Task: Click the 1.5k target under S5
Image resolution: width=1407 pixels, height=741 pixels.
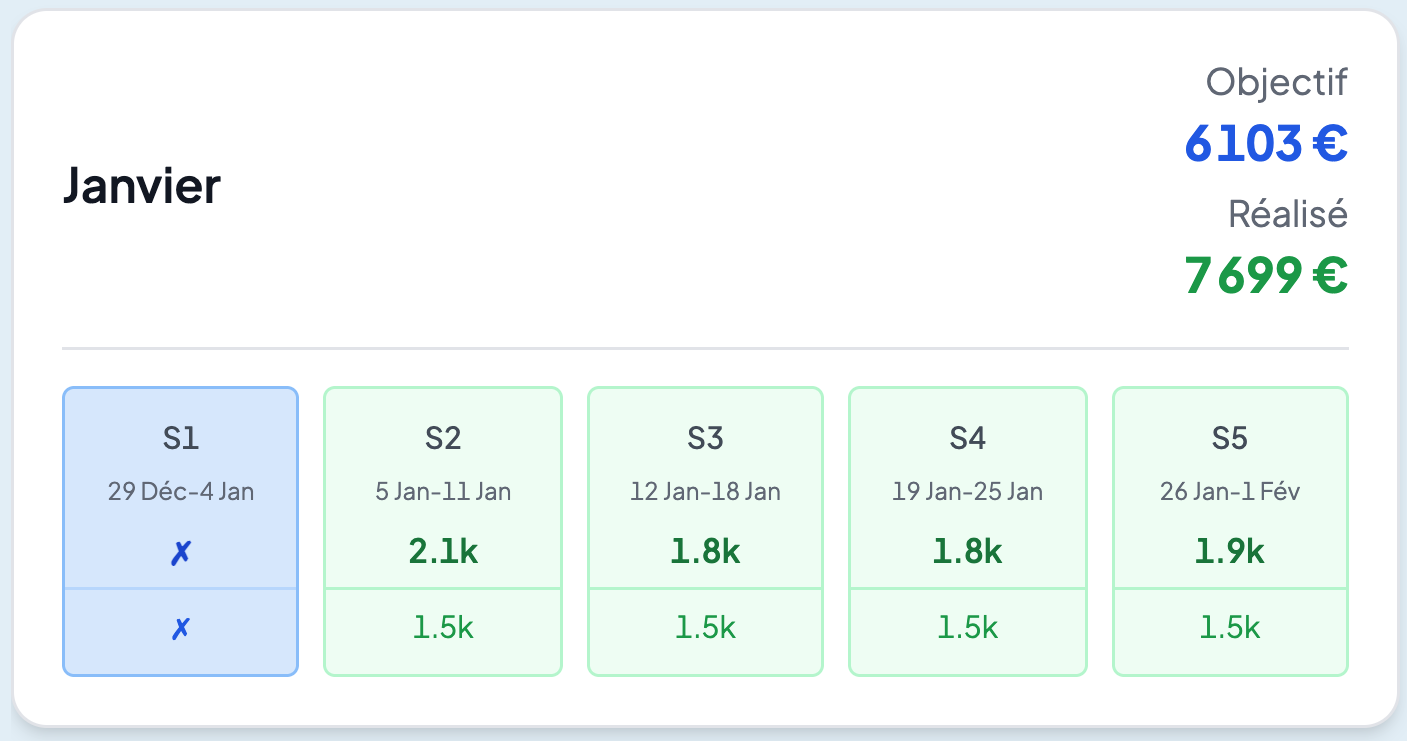Action: tap(1230, 627)
